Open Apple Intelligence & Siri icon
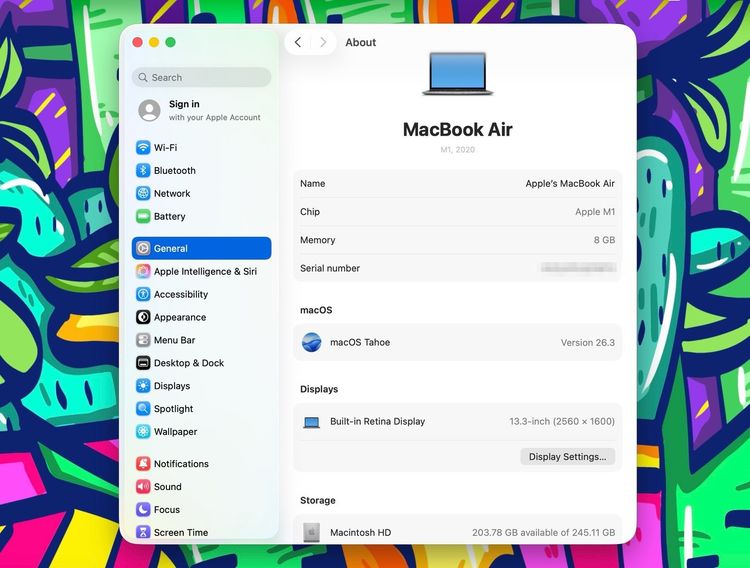750x568 pixels. pyautogui.click(x=143, y=271)
